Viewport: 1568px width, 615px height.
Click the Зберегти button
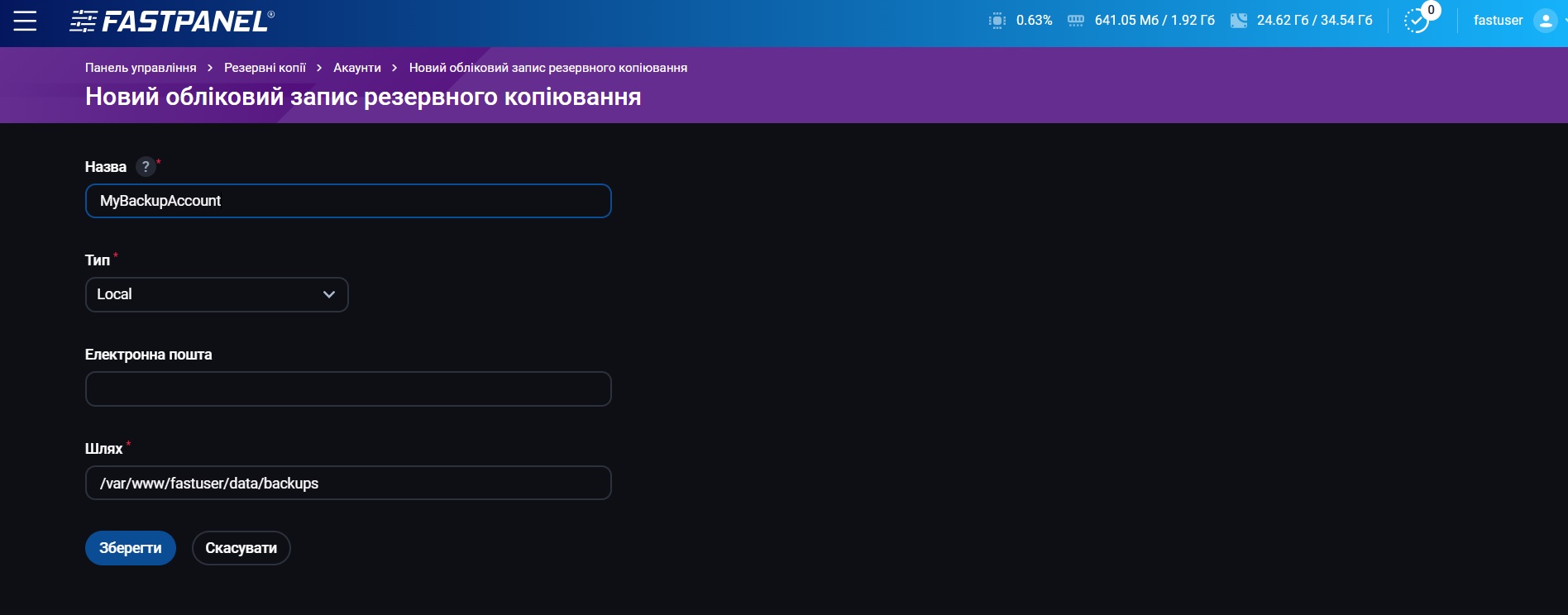(x=131, y=548)
